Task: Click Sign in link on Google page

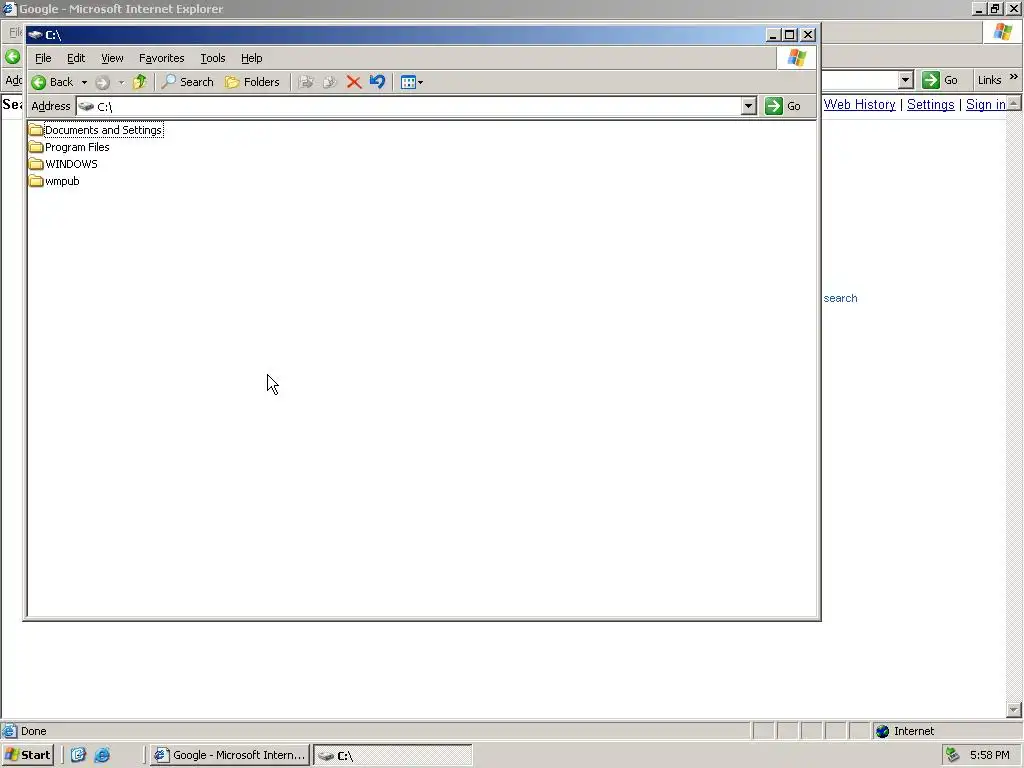Action: (x=985, y=104)
